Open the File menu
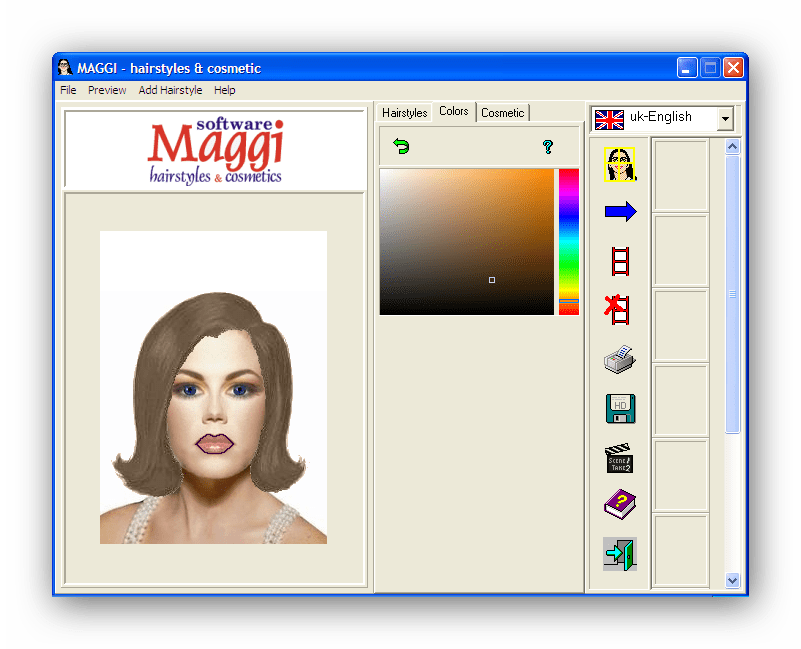The width and height of the screenshot is (801, 649). pyautogui.click(x=68, y=90)
